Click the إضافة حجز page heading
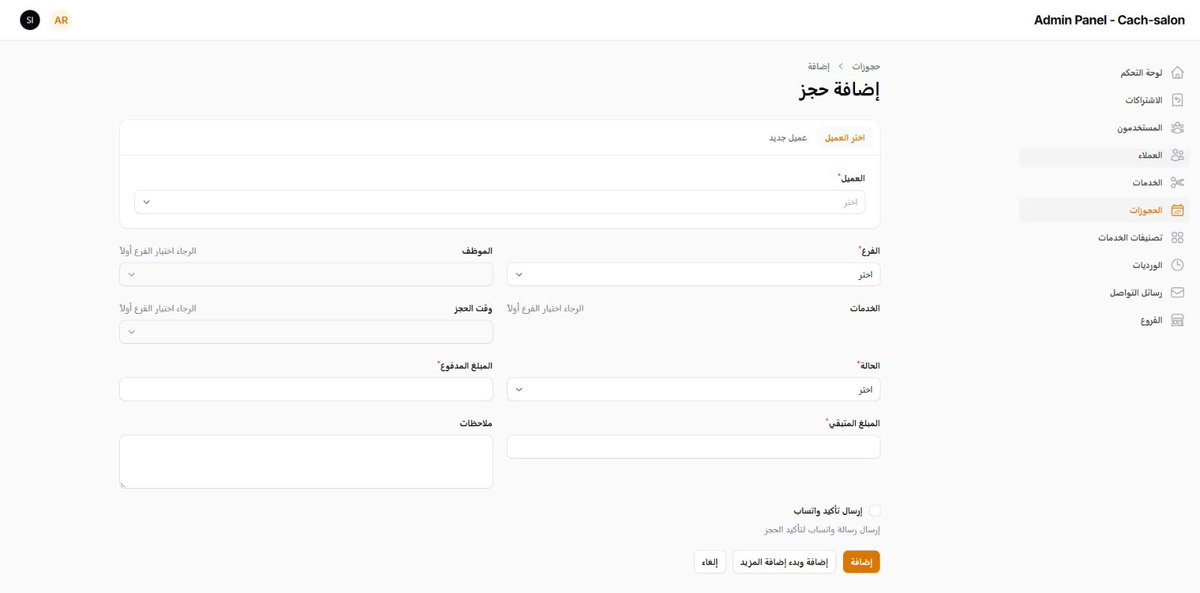1200x593 pixels. tap(840, 90)
